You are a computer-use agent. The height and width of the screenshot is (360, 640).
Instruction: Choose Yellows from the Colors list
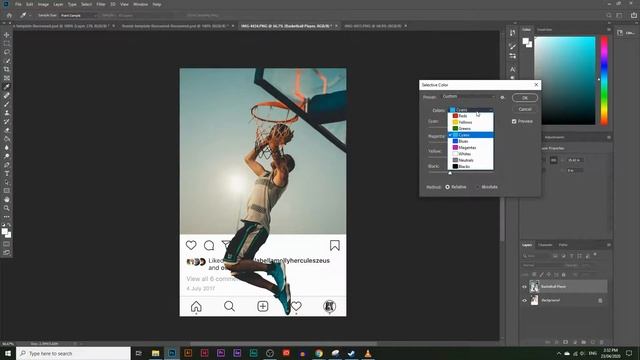(x=471, y=122)
